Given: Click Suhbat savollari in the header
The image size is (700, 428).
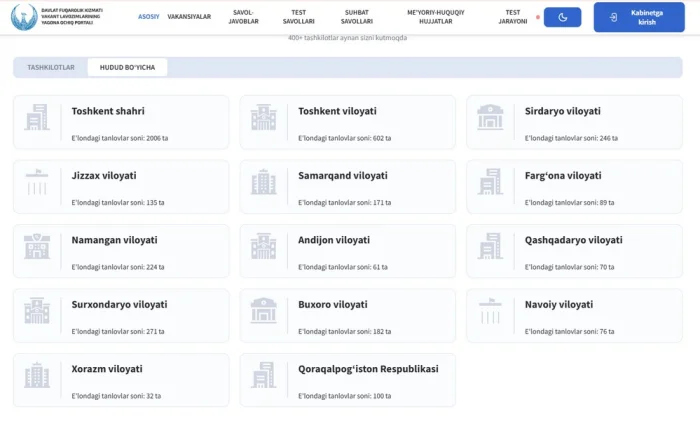Looking at the screenshot, I should 357,17.
